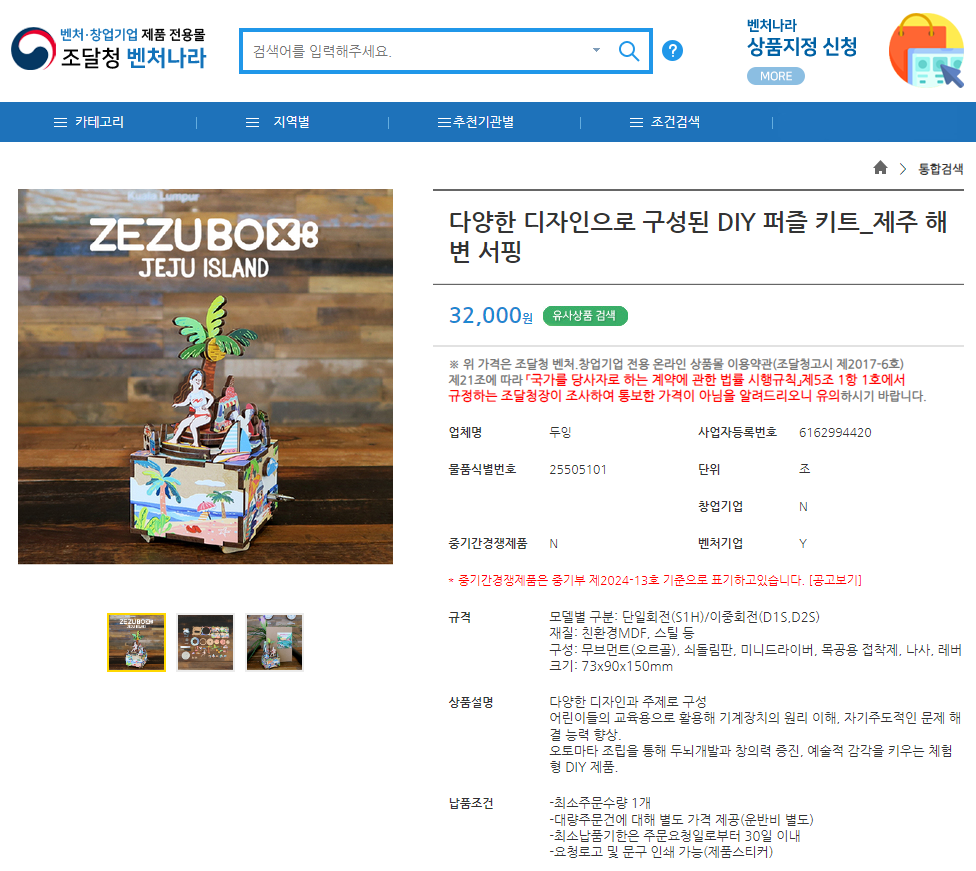Viewport: 976px width, 871px height.
Task: Click the hamburger icon beside 카테고리
Action: coord(60,123)
